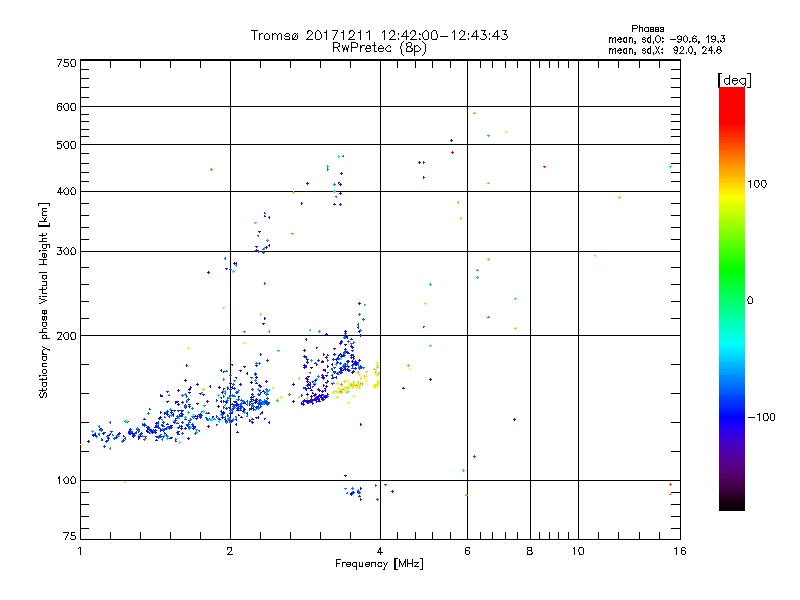
Task: Click the 'Frequency [MHz]' x-axis label
Action: [x=379, y=564]
